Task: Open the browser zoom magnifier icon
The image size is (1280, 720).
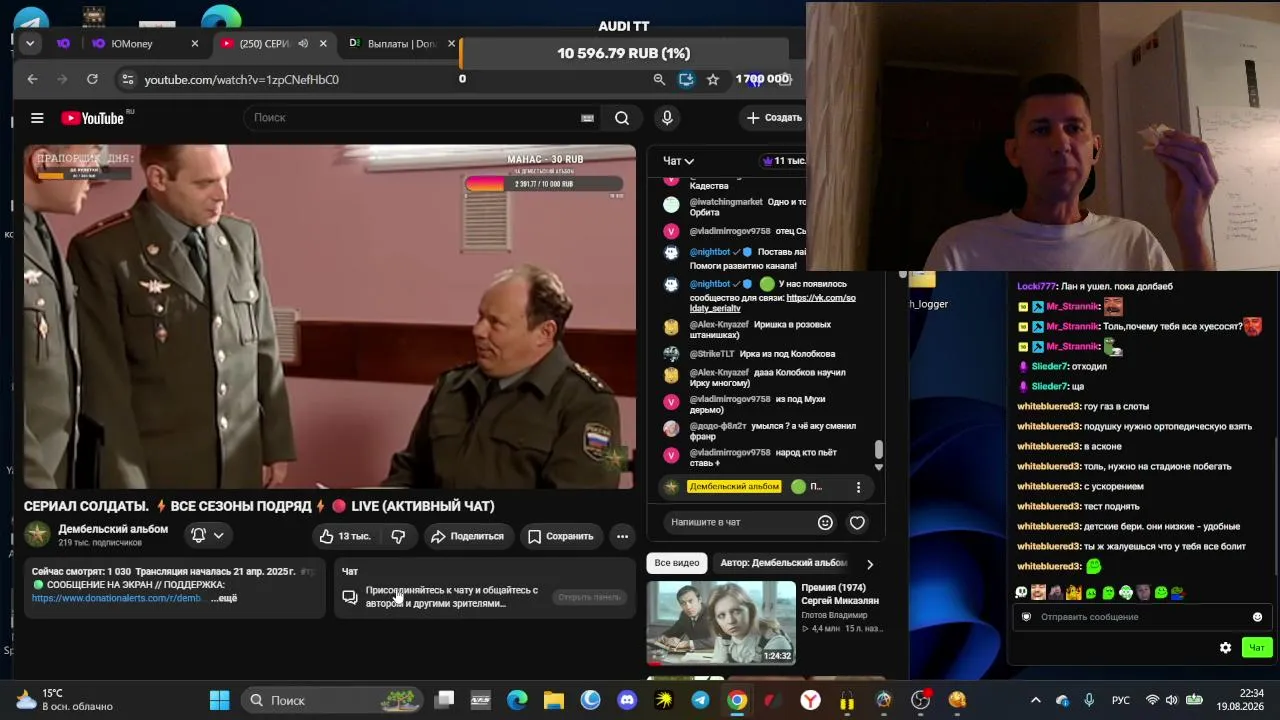Action: tap(659, 79)
